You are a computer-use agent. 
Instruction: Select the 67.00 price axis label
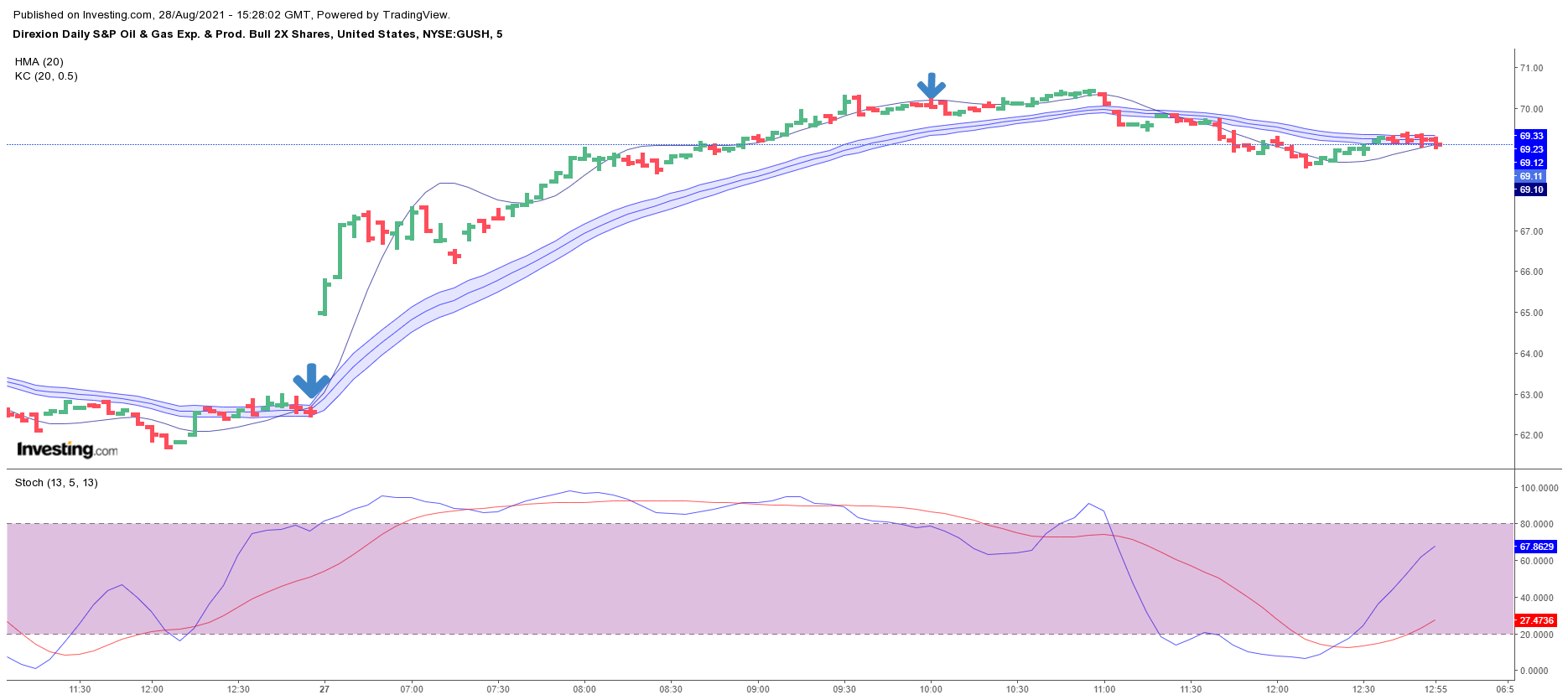[x=1532, y=231]
